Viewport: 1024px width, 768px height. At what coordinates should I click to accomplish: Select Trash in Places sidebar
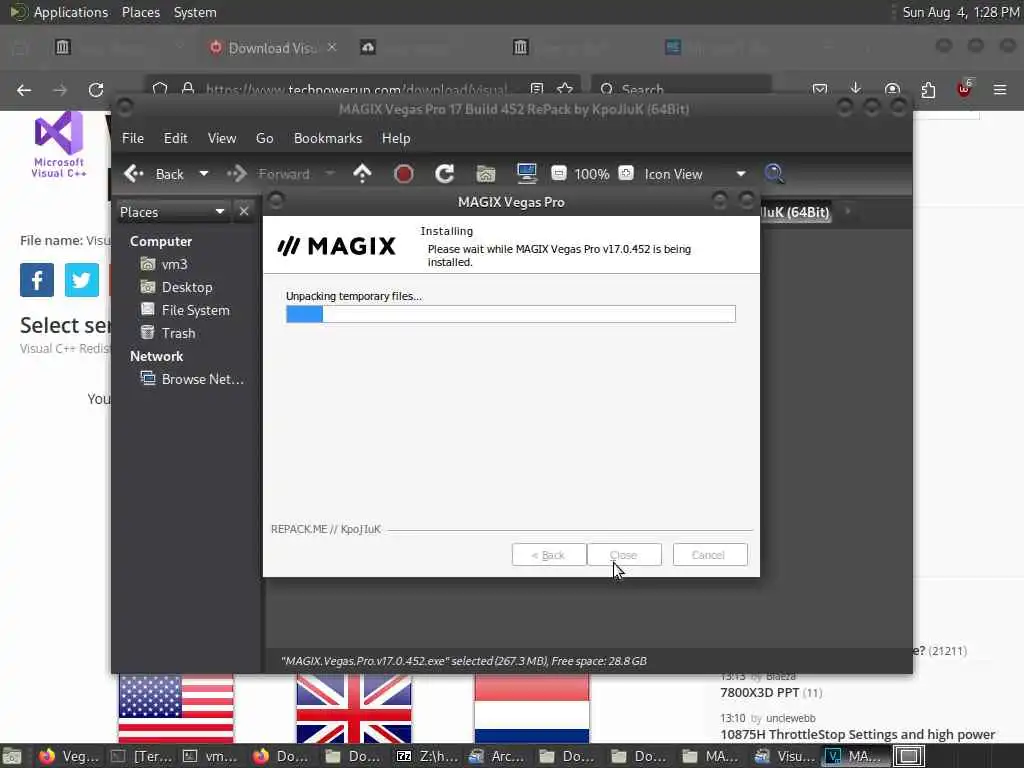[x=168, y=333]
